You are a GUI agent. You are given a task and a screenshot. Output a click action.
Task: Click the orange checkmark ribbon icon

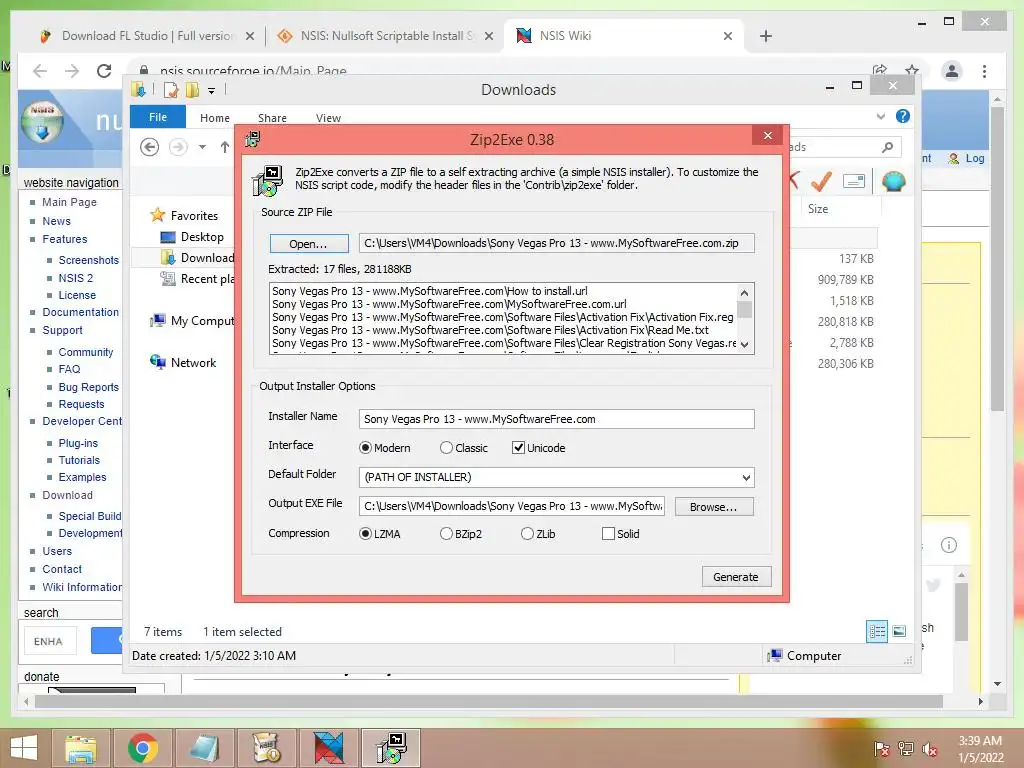coord(822,181)
